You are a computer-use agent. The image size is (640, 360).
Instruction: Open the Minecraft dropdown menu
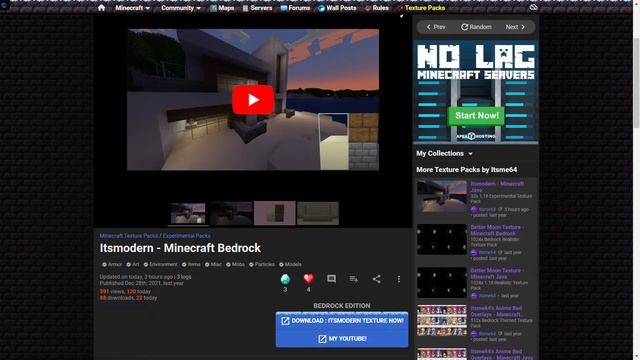[132, 8]
